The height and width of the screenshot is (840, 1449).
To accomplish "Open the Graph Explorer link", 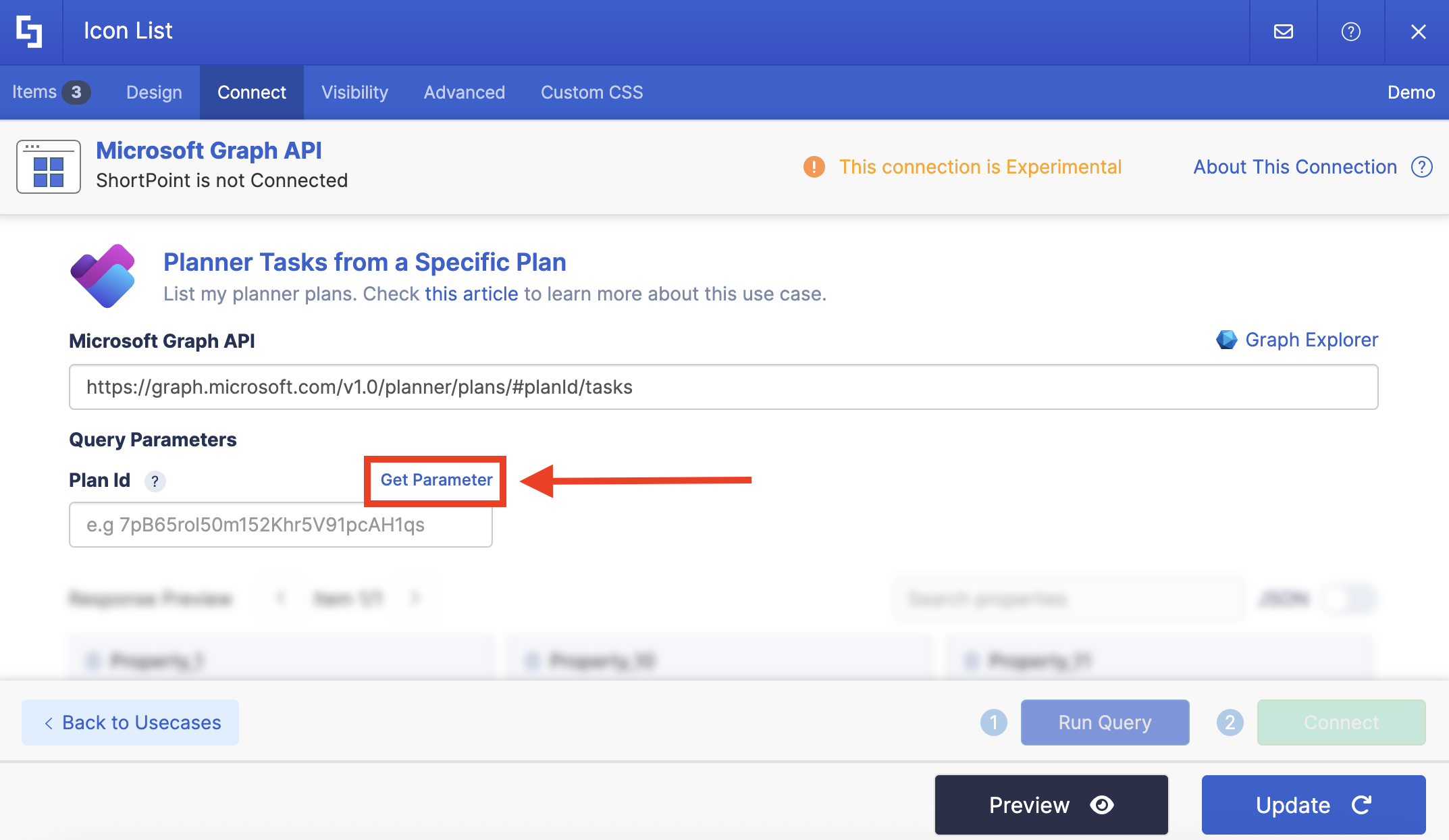I will (x=1311, y=340).
